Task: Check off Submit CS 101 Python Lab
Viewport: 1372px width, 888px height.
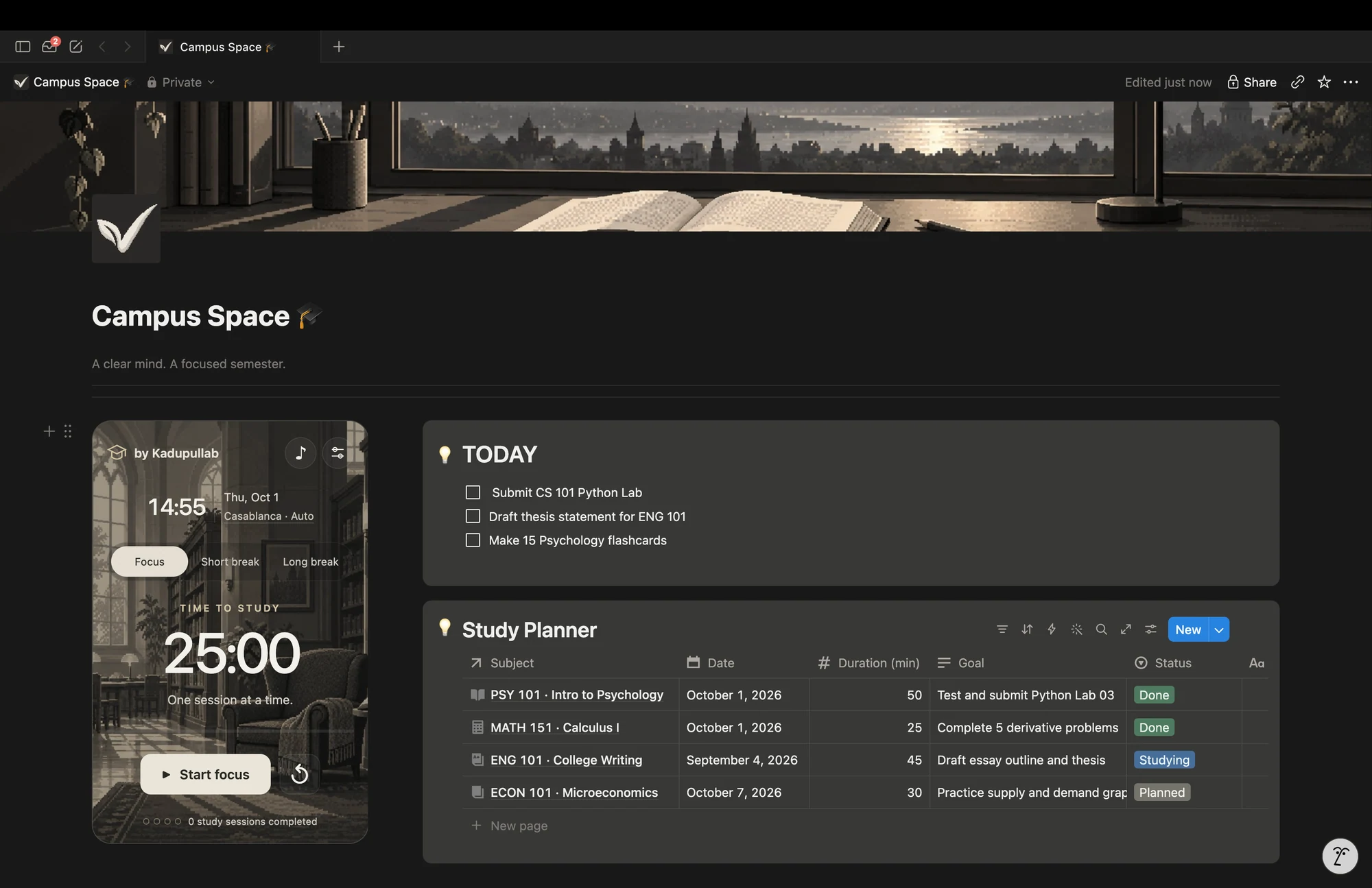Action: [473, 492]
